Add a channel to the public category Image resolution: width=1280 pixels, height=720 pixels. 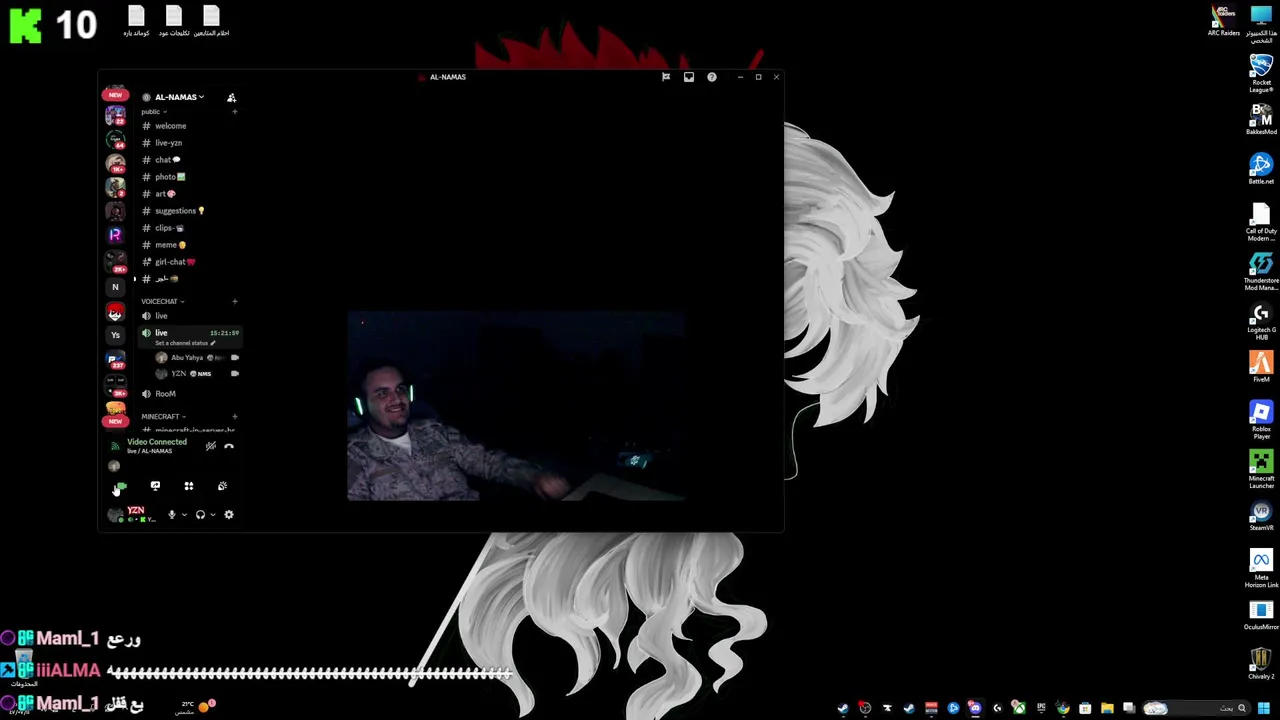point(235,112)
